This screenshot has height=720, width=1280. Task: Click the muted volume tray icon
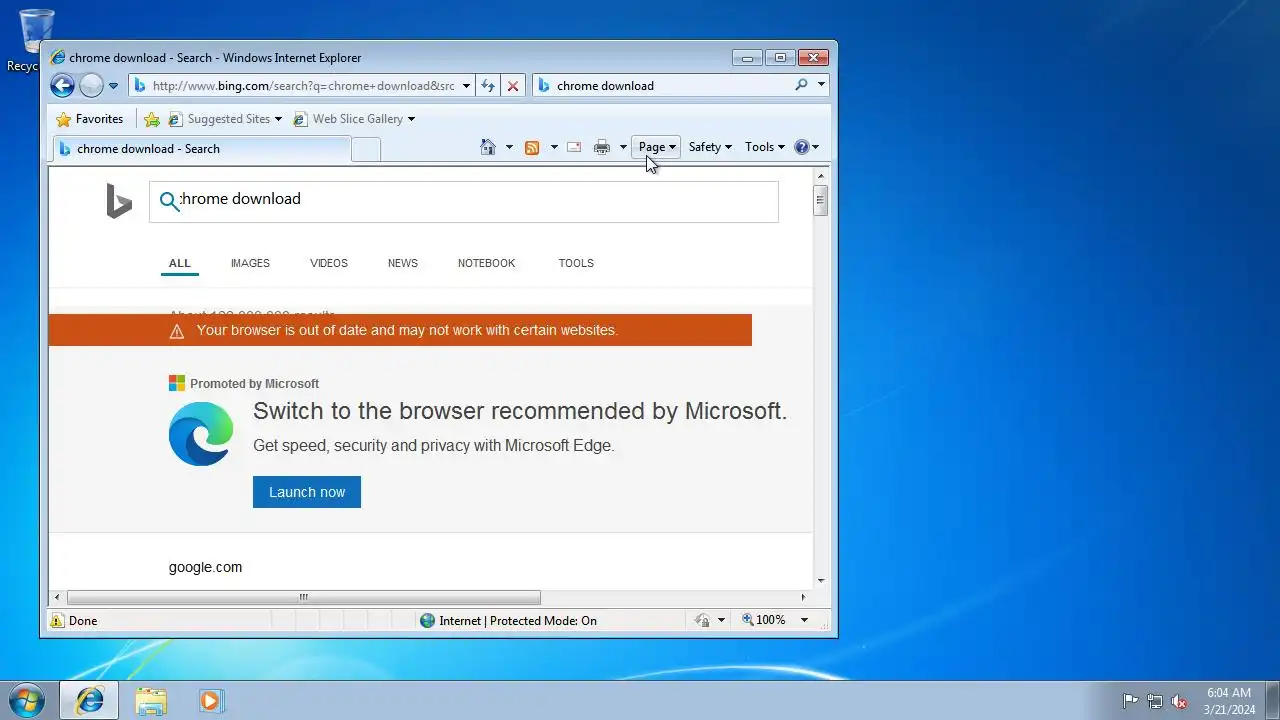point(1180,702)
